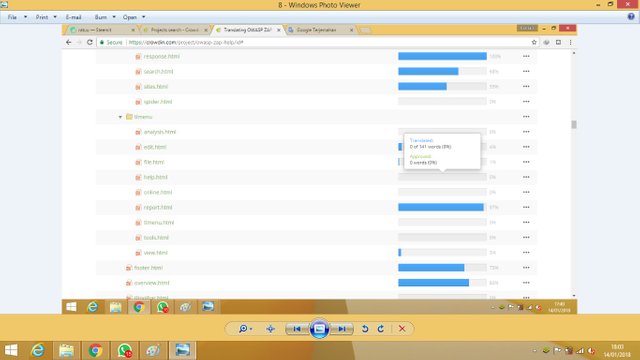Open footer.html file

(149, 268)
